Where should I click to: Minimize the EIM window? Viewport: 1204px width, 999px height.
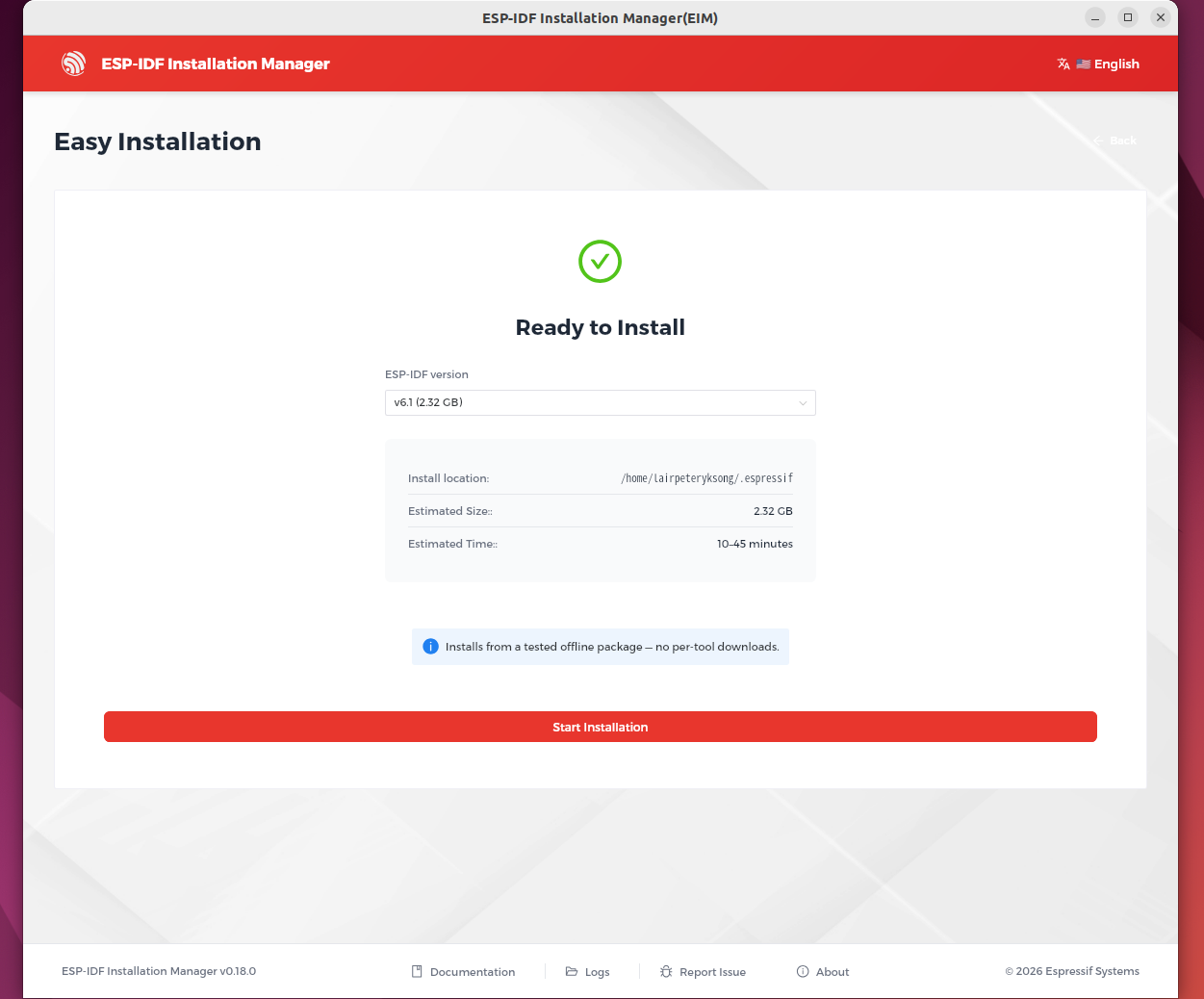[x=1095, y=17]
